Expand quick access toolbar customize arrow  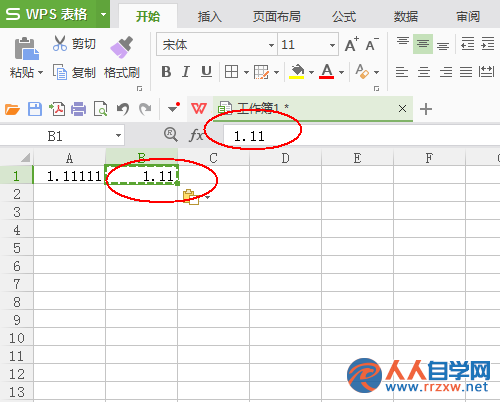[x=173, y=108]
